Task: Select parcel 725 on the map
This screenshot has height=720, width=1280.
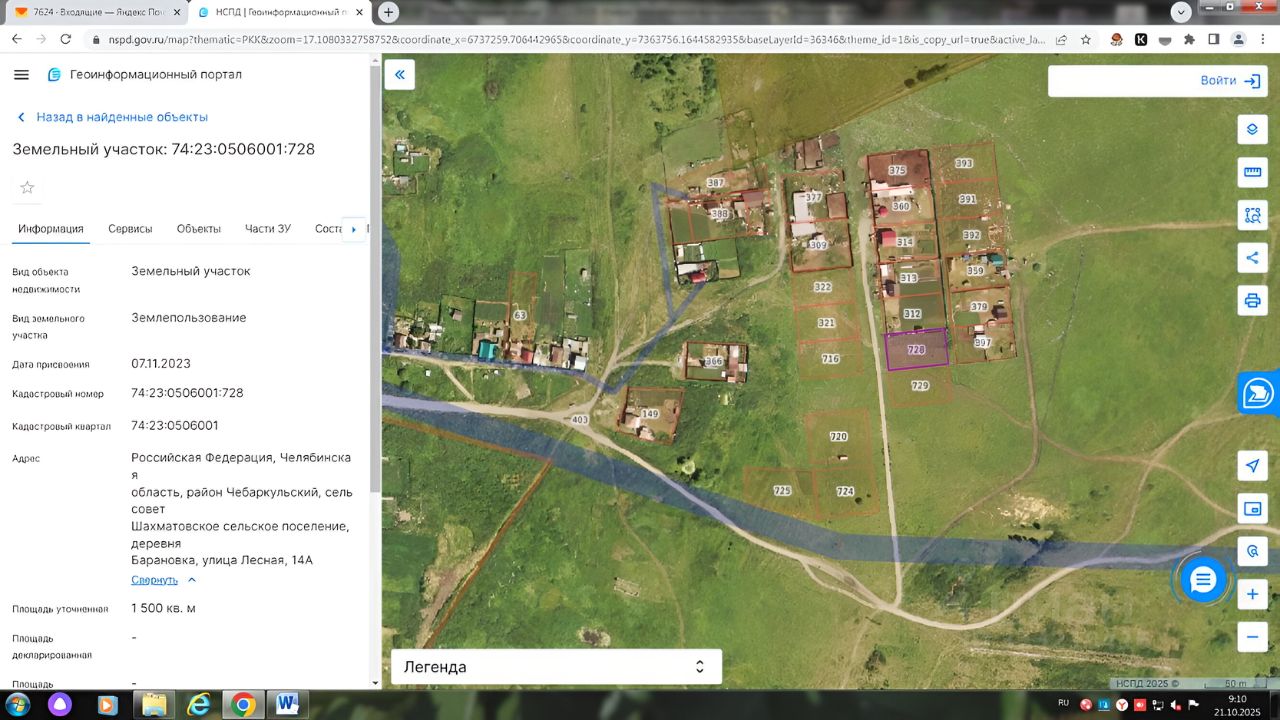Action: (782, 491)
